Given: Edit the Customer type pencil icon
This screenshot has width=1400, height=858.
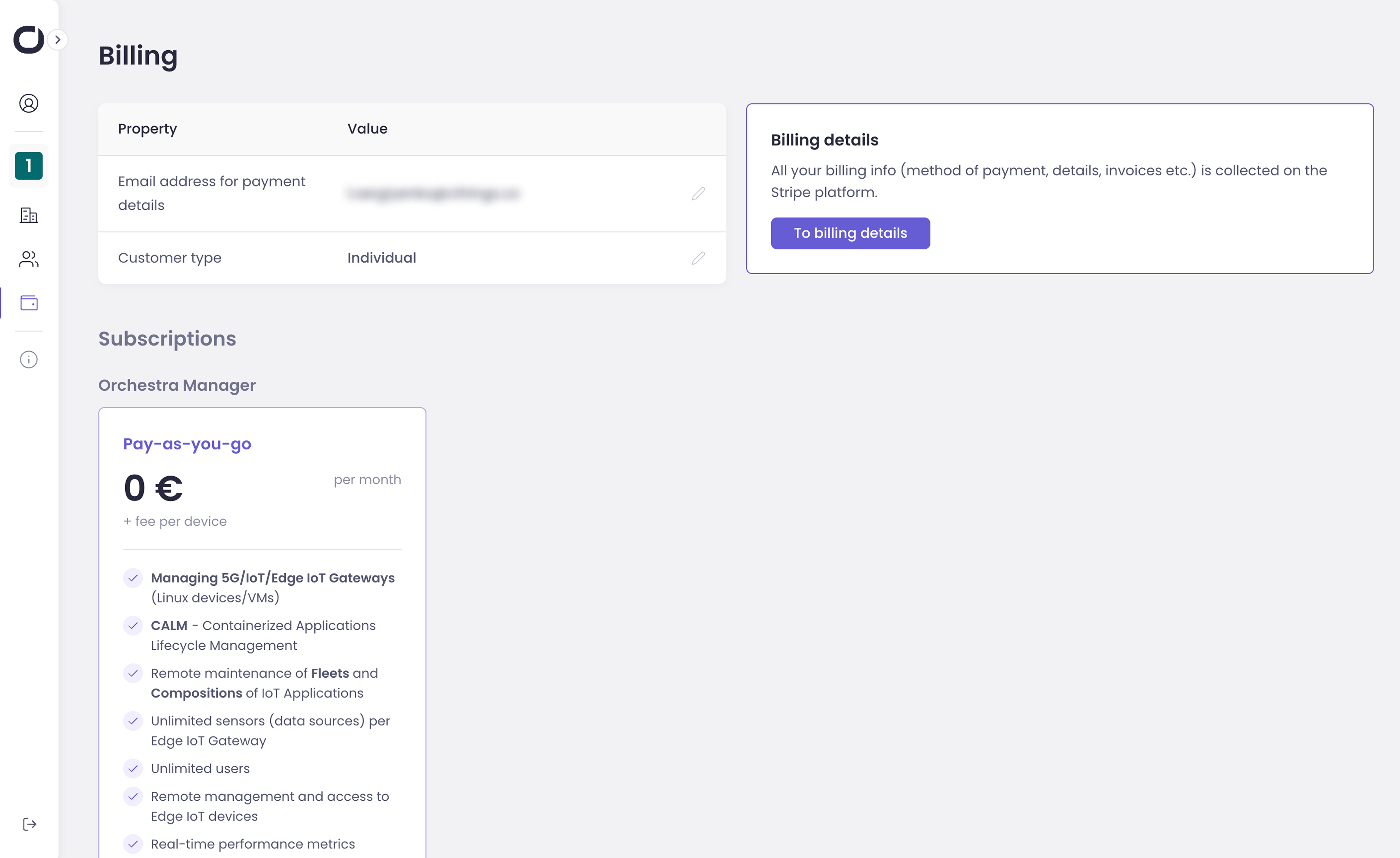Looking at the screenshot, I should 698,258.
